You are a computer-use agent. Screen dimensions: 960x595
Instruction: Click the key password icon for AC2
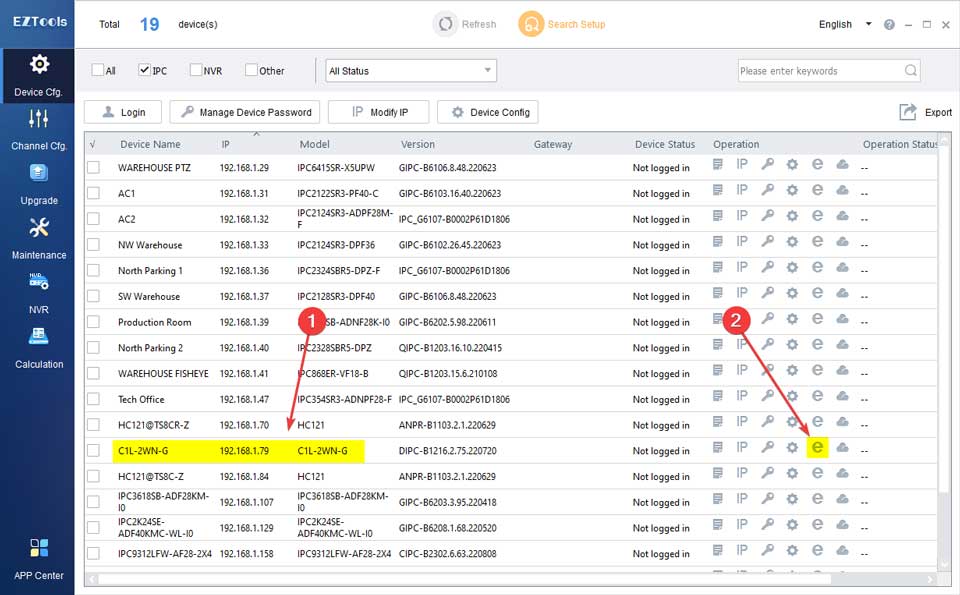coord(767,218)
